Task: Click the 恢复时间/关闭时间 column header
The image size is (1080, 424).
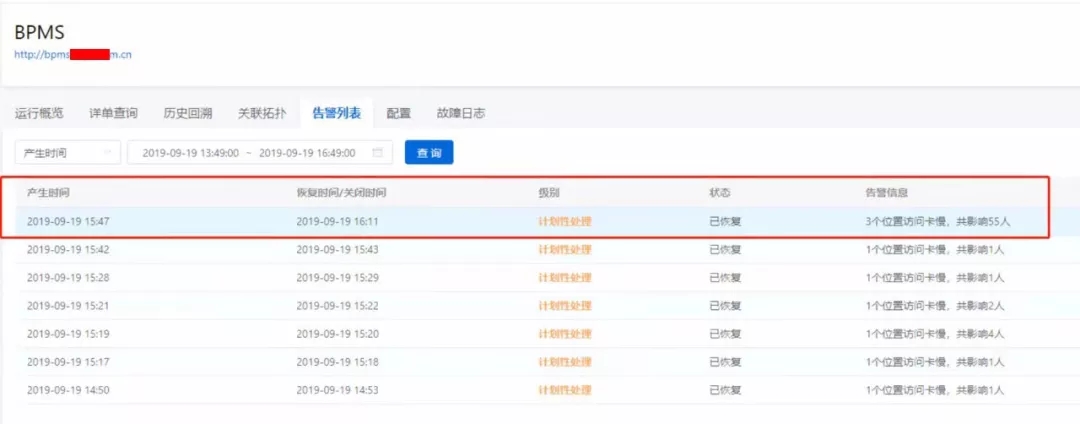Action: click(341, 192)
